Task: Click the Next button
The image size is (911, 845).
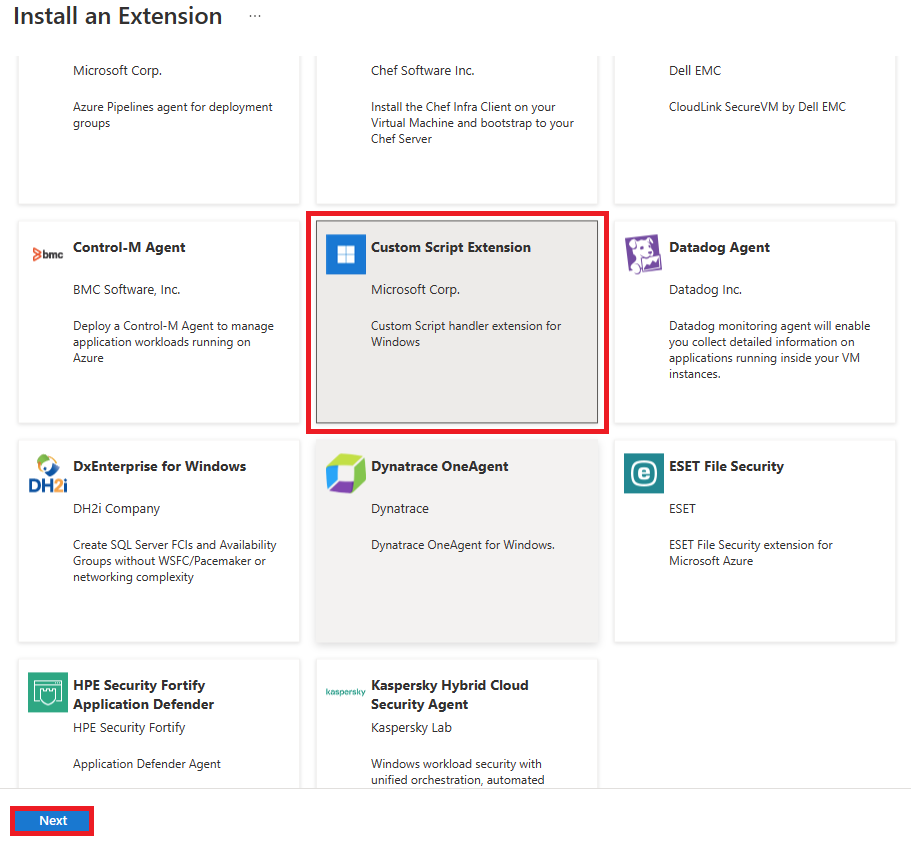Action: coord(52,821)
